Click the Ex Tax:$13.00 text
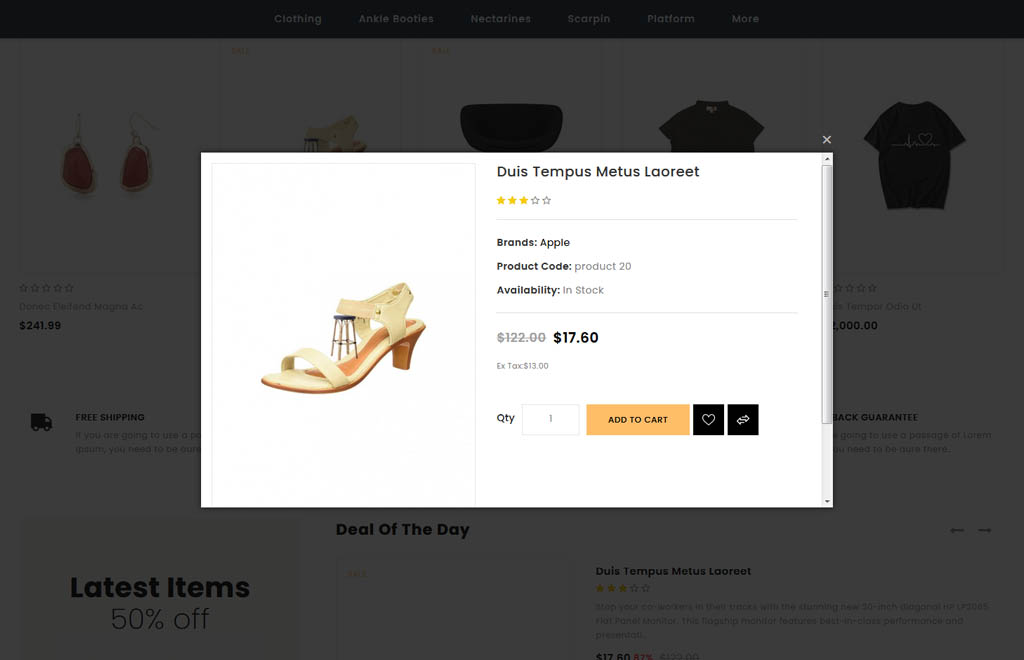1024x660 pixels. pos(522,366)
